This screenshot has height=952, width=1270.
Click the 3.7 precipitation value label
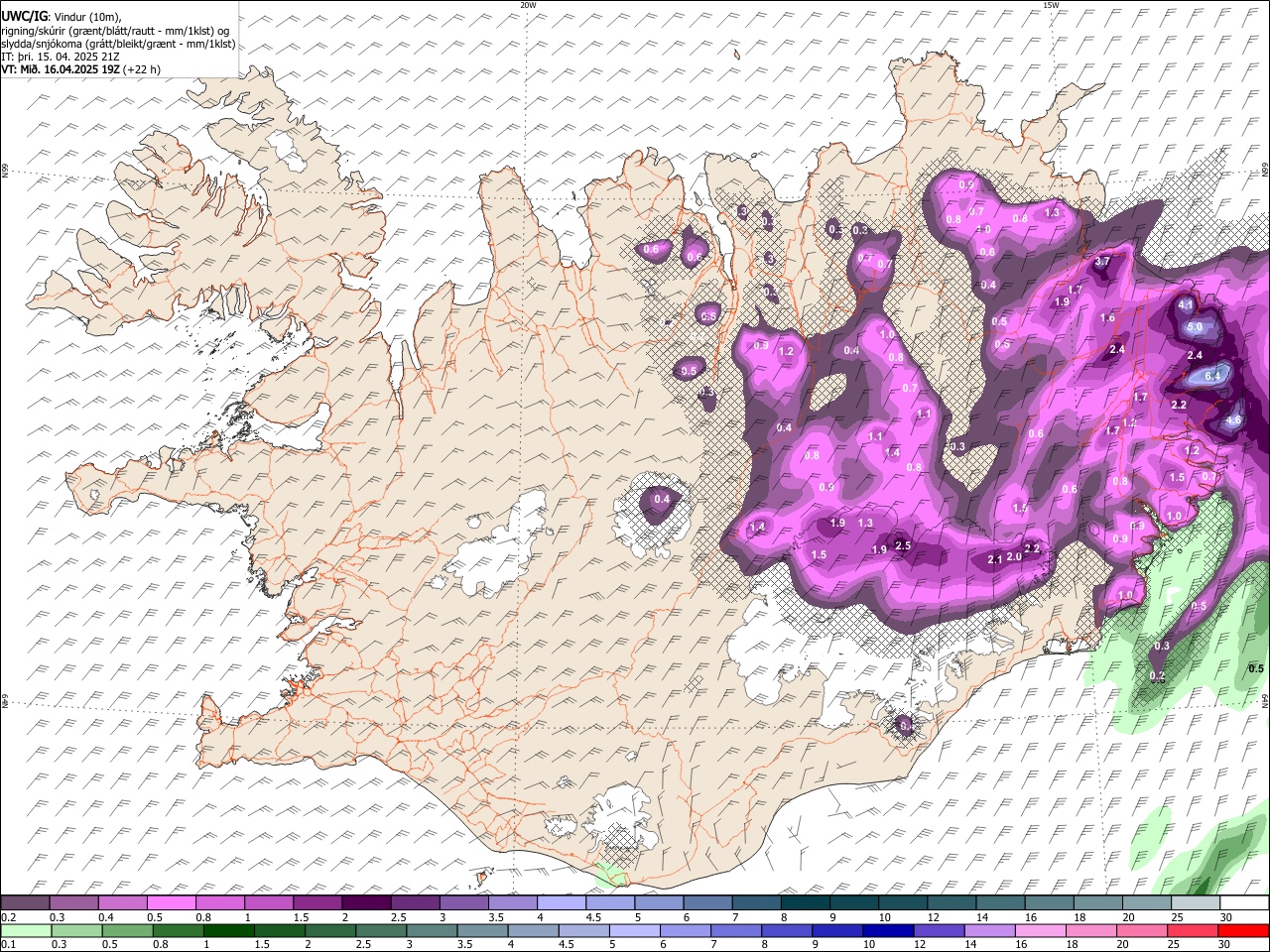1102,262
